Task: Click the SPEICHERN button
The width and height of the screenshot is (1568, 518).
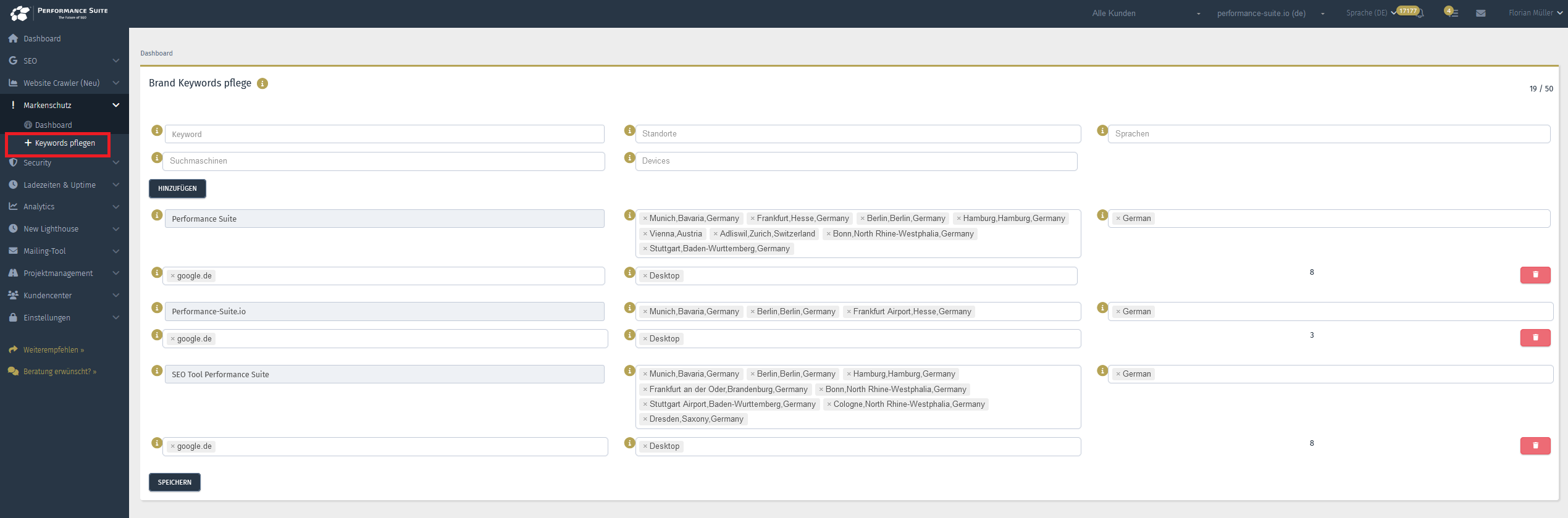Action: tap(175, 483)
